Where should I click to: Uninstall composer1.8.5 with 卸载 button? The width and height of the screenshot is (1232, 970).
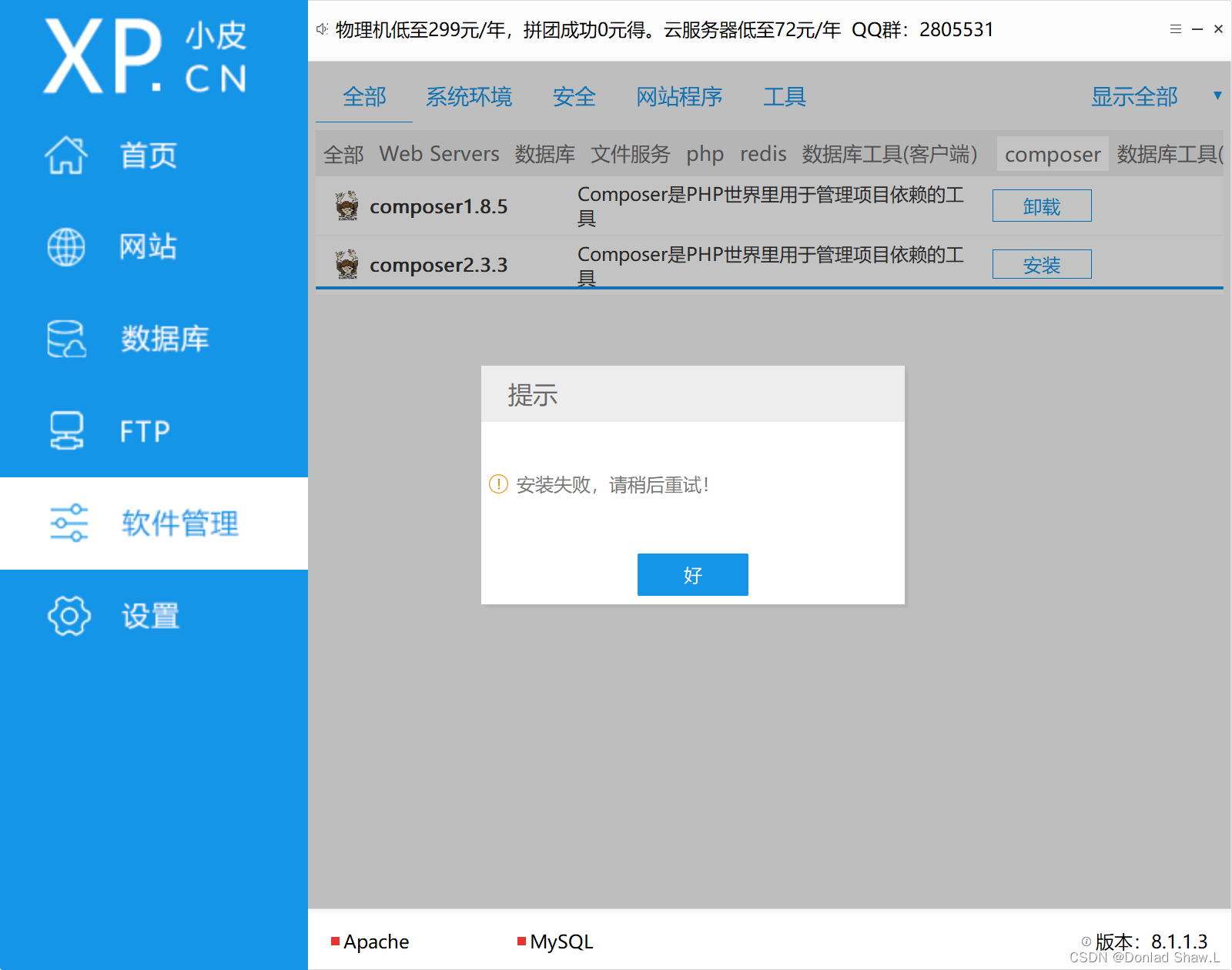click(1042, 206)
